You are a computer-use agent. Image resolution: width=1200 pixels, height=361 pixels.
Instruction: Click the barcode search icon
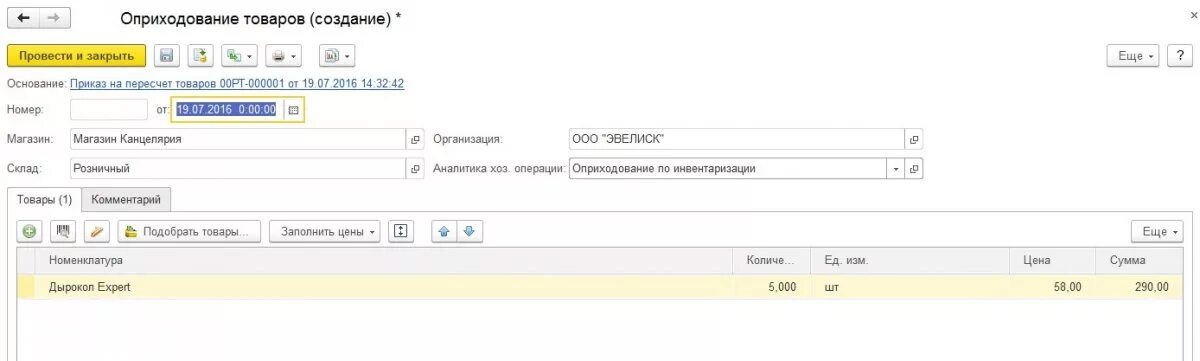pos(63,231)
